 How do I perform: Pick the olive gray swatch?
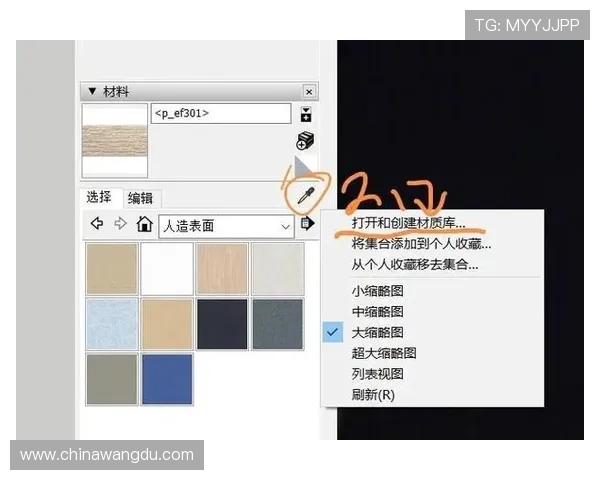pyautogui.click(x=112, y=379)
